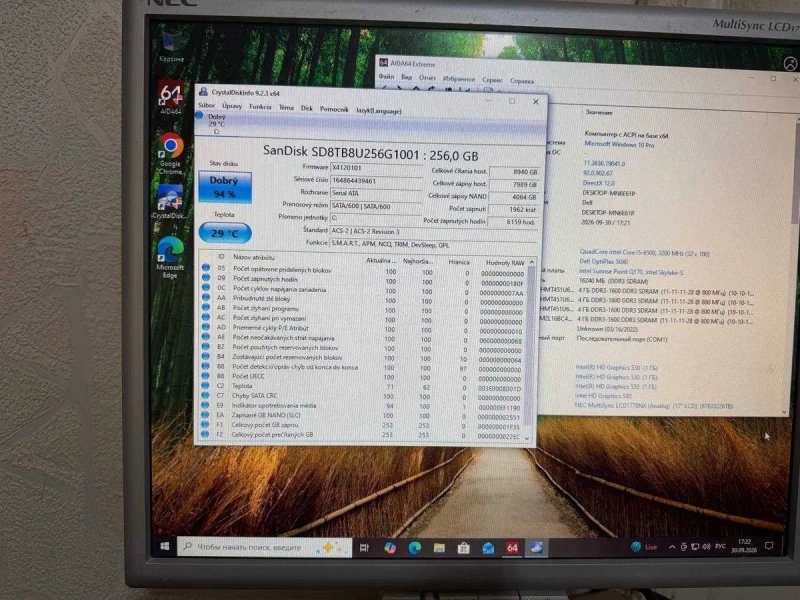Open the Disk menu in CrystalDiskInfo

click(307, 108)
